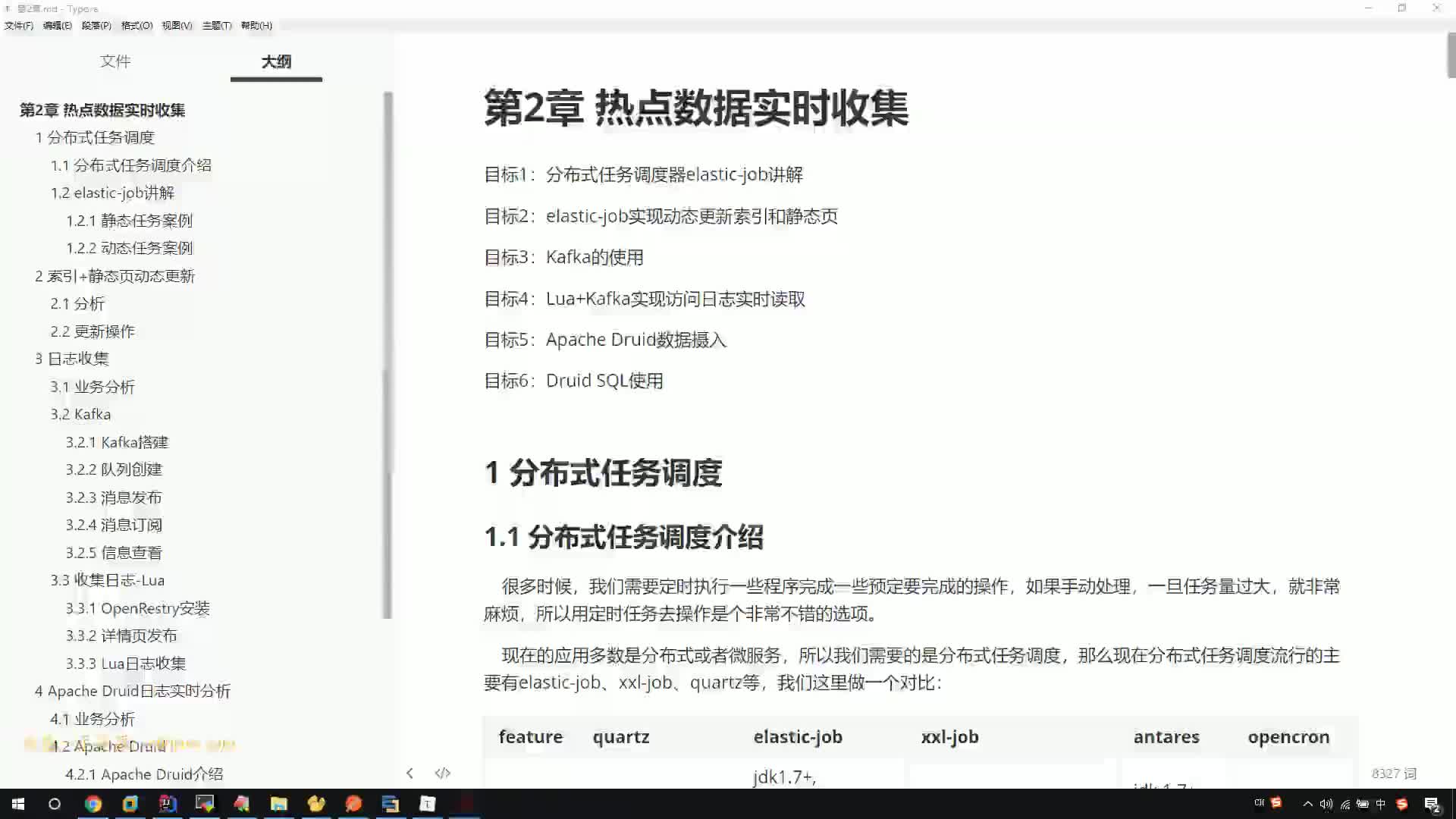Image resolution: width=1456 pixels, height=819 pixels.
Task: Select outline item 2 索引+静态页动态更新
Action: pos(115,276)
